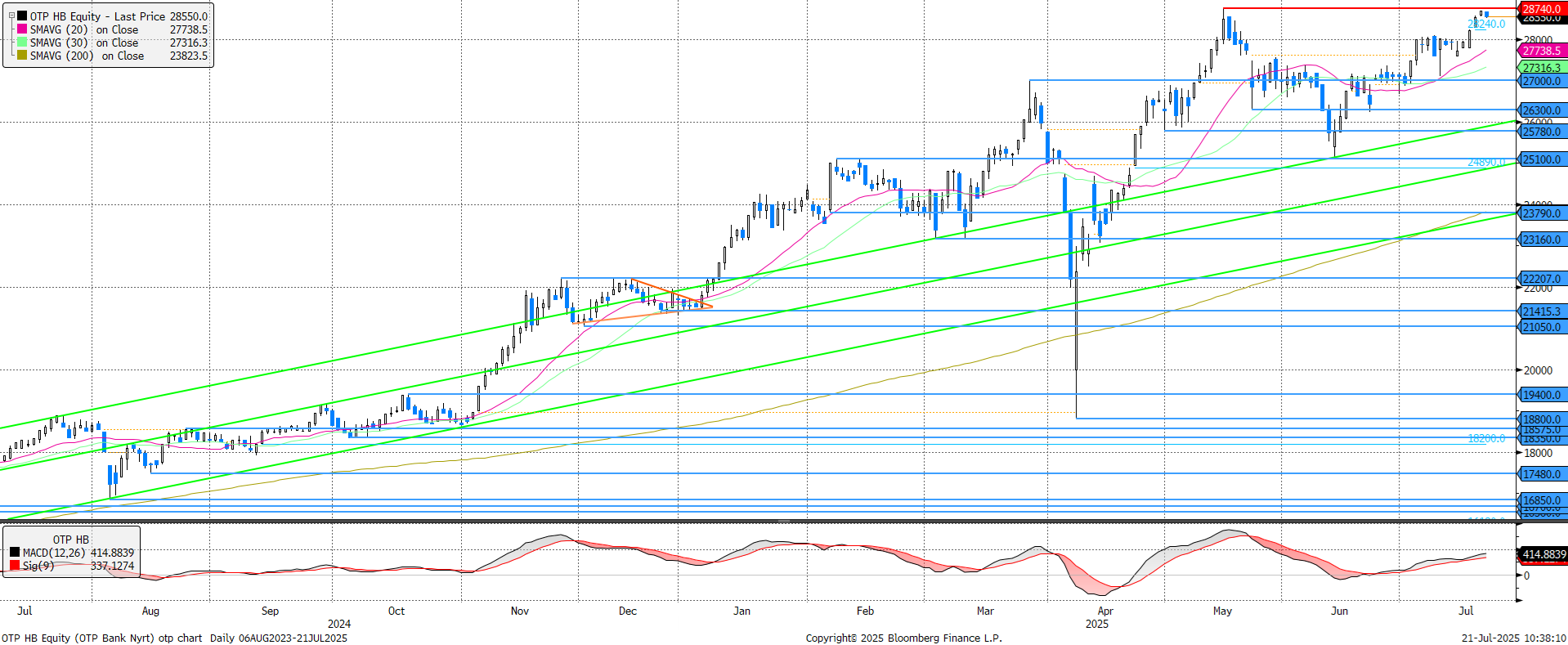Select the 21050.0 horizontal level tag
This screenshot has width=1568, height=645.
1542,327
